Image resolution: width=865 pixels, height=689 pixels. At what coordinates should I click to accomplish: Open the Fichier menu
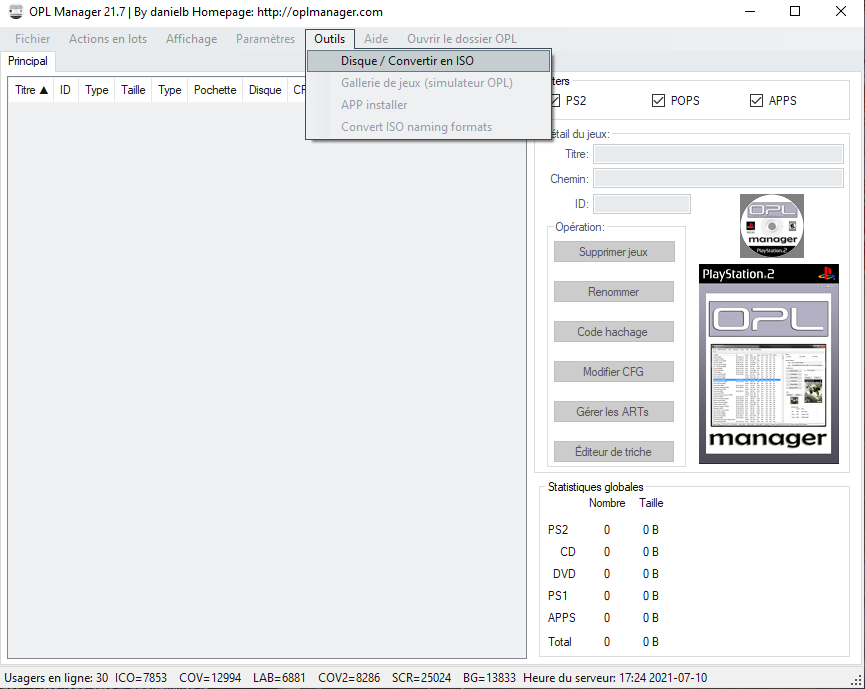pos(33,39)
